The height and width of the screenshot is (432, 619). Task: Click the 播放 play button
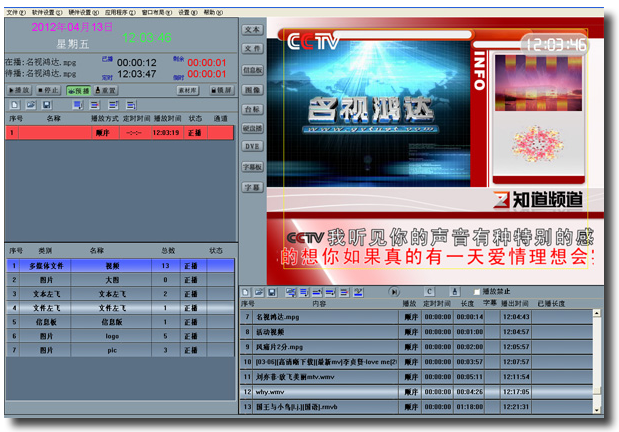pos(19,90)
